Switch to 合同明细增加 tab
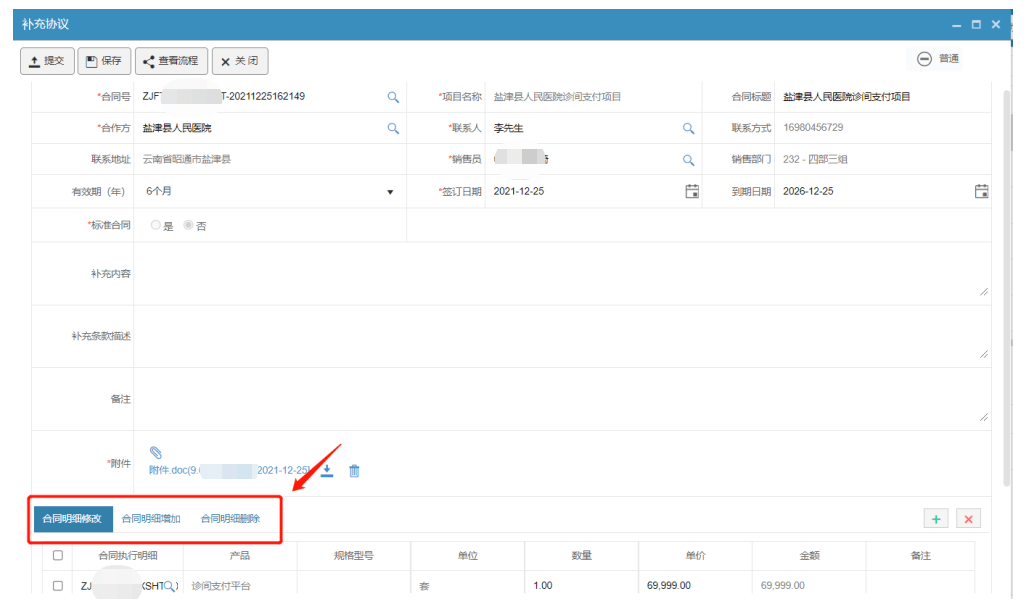1028x601 pixels. (151, 519)
